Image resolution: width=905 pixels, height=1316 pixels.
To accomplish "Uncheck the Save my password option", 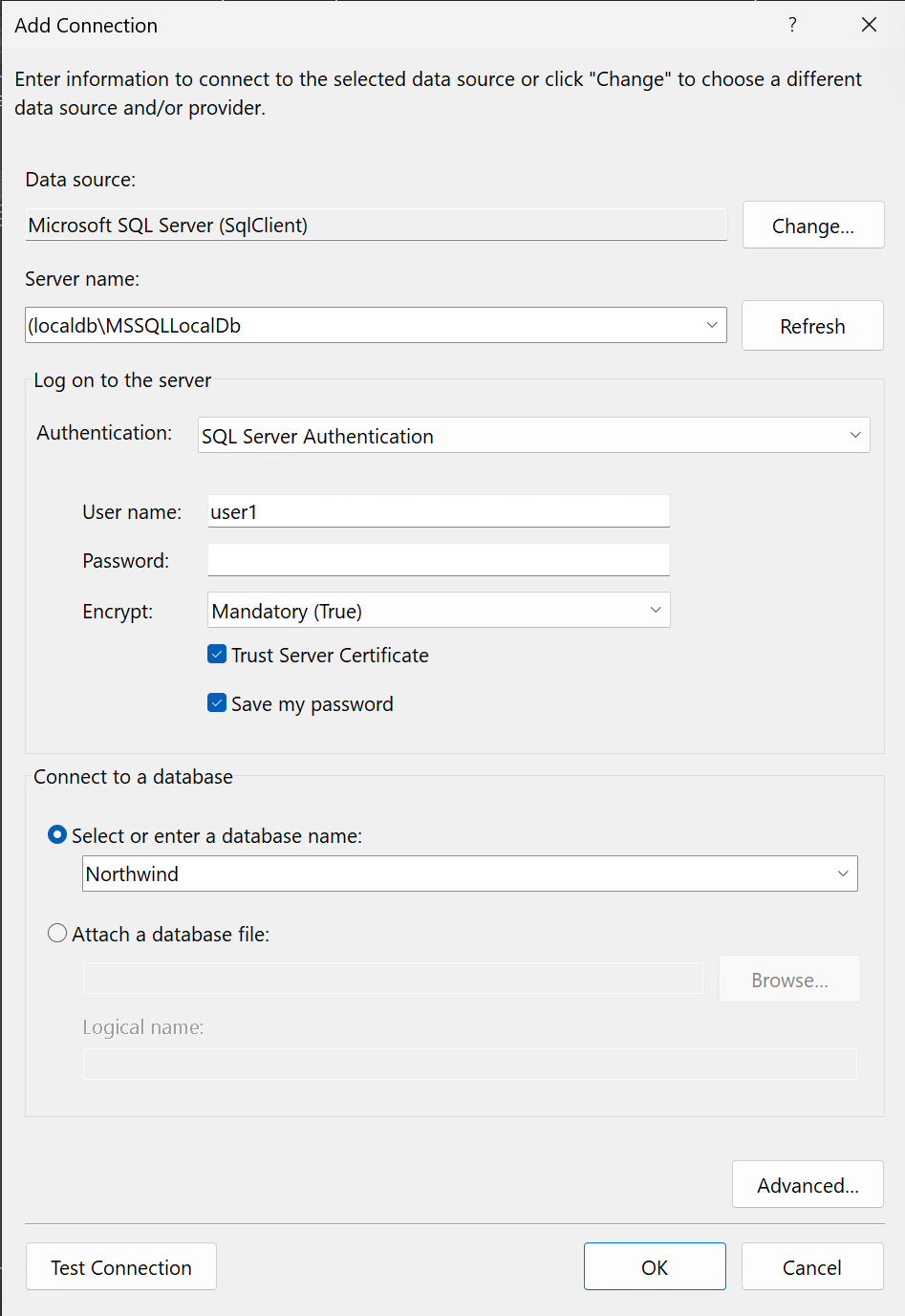I will pos(217,702).
